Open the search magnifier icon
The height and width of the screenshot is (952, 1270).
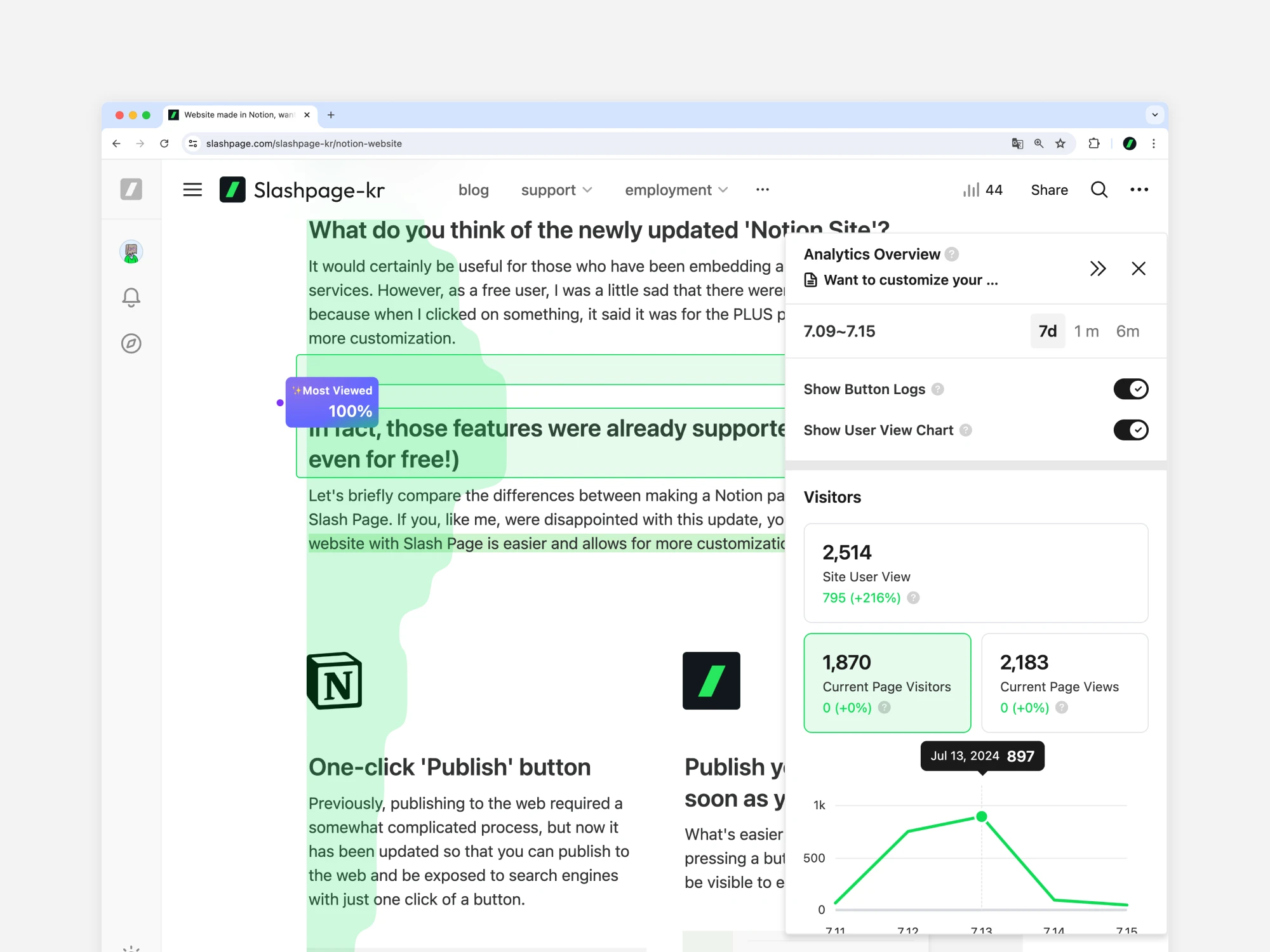click(x=1099, y=190)
